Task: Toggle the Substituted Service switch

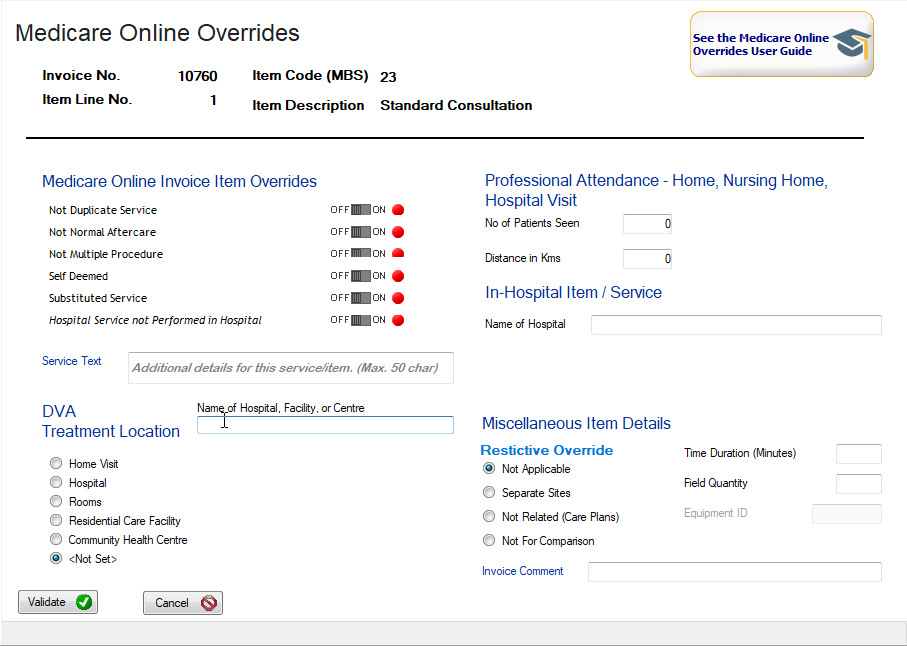Action: click(x=360, y=298)
